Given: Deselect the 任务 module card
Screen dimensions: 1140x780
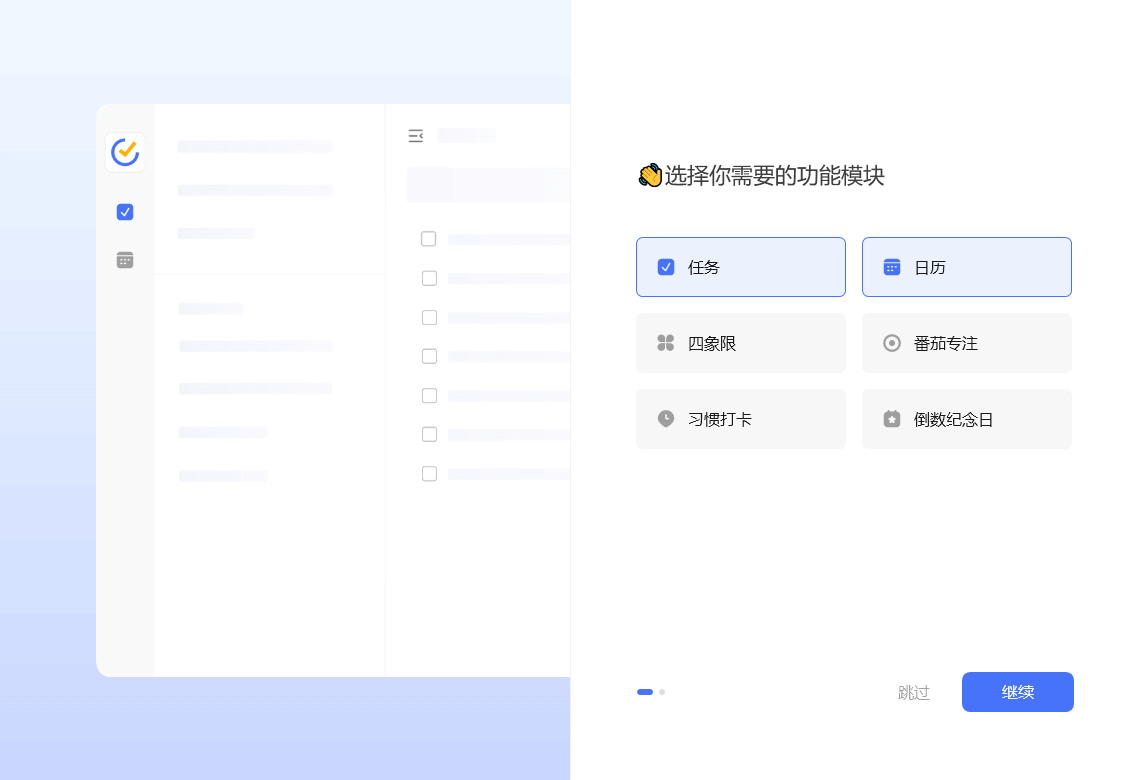Looking at the screenshot, I should pyautogui.click(x=741, y=267).
